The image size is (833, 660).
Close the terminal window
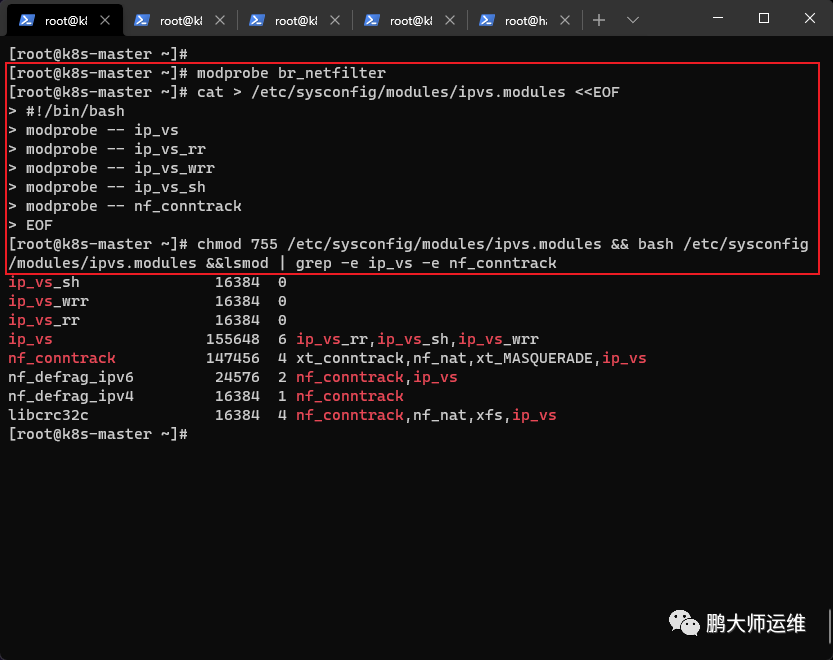[810, 18]
